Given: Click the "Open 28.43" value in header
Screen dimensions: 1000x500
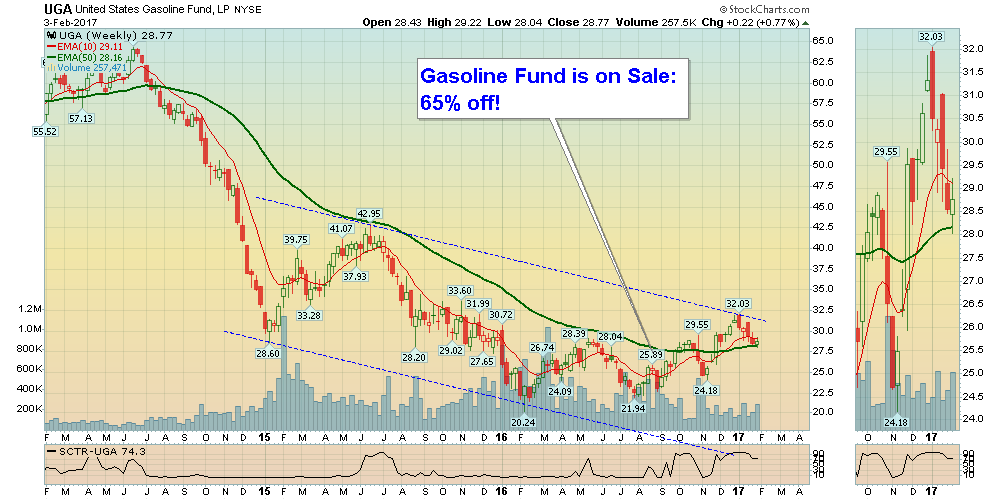Looking at the screenshot, I should click(391, 22).
